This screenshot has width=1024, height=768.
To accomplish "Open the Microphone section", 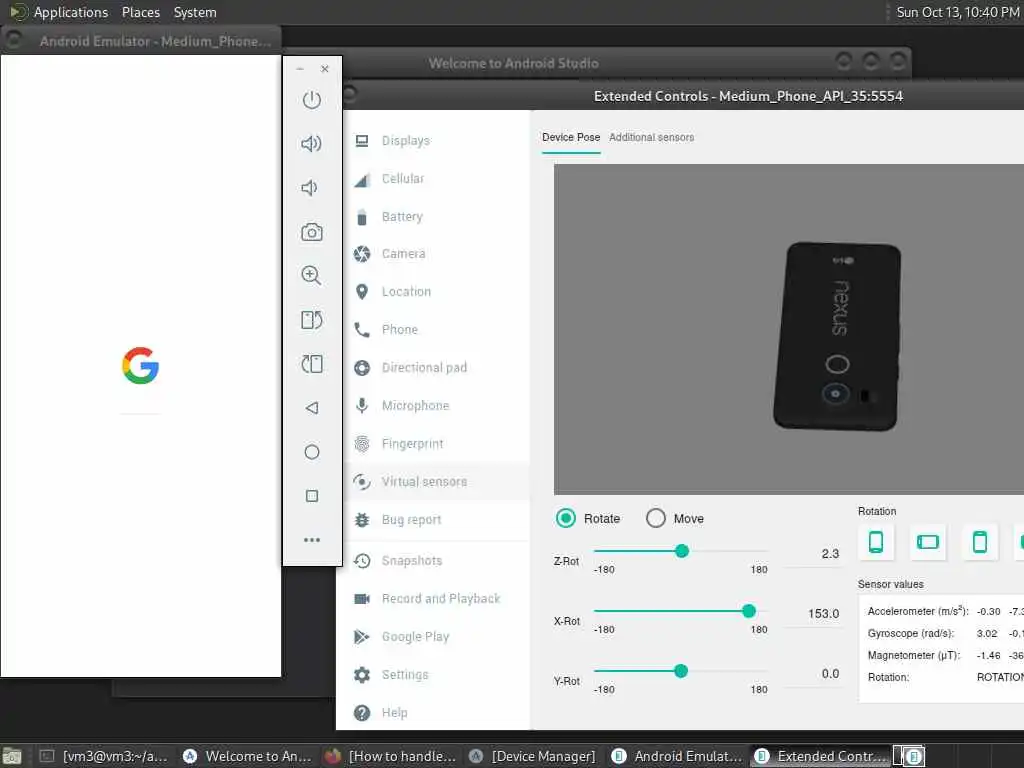I will tap(436, 406).
